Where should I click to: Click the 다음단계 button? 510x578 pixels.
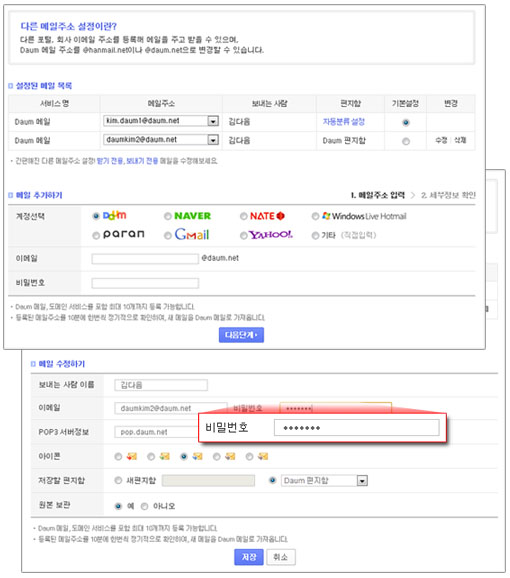coord(241,335)
